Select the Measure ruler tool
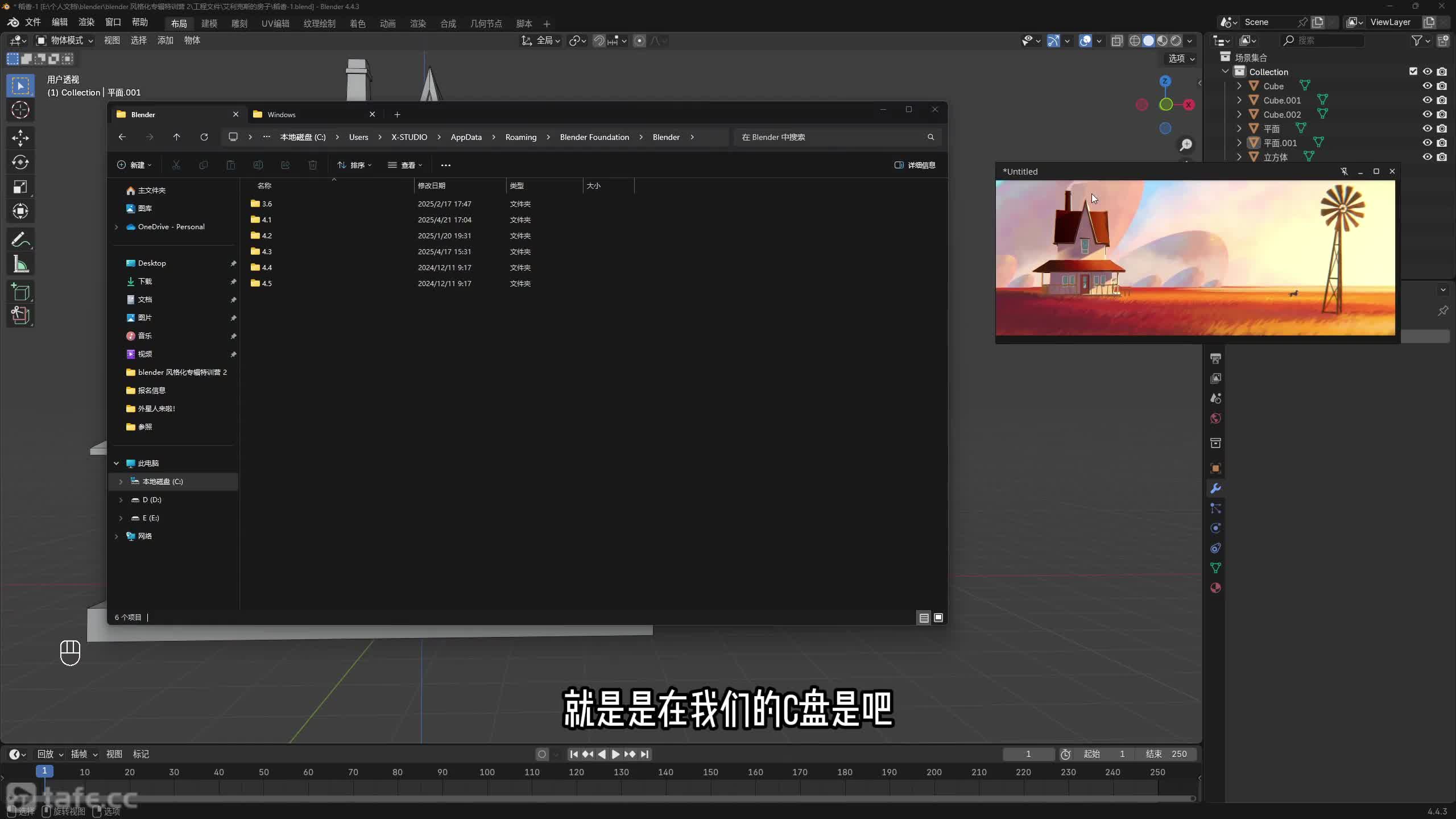This screenshot has height=819, width=1456. tap(20, 264)
